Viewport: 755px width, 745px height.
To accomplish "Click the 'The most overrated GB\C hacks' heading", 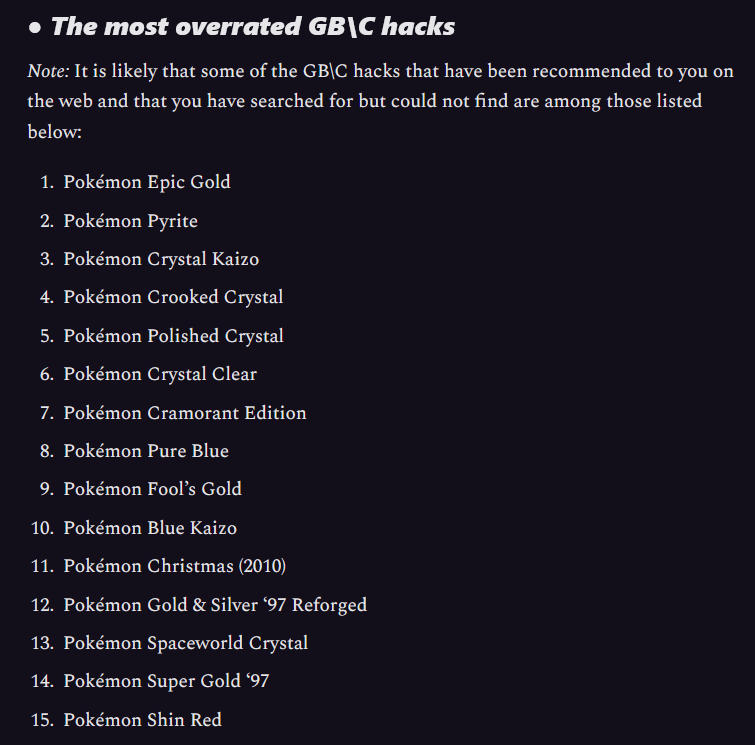I will click(x=252, y=27).
